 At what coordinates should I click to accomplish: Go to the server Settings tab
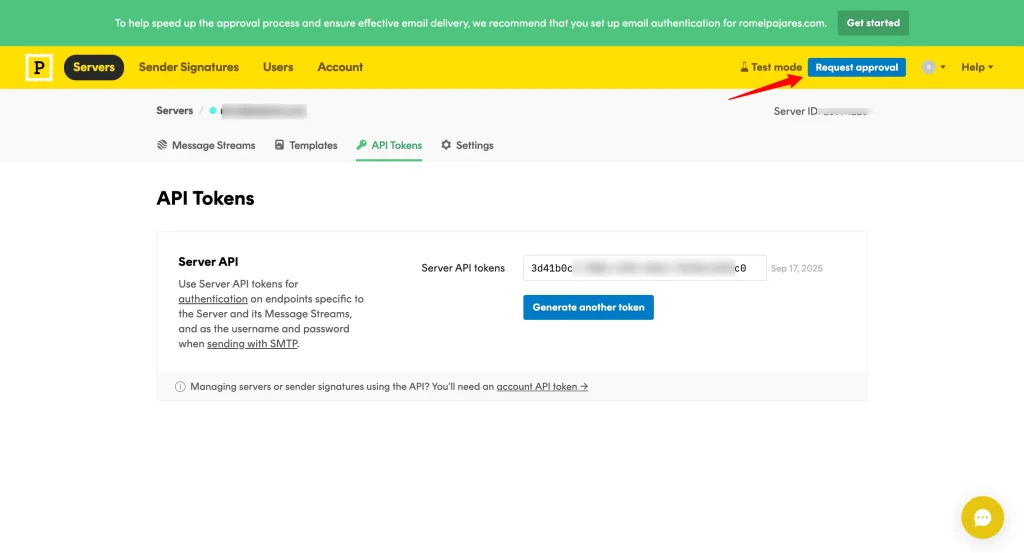(x=467, y=145)
